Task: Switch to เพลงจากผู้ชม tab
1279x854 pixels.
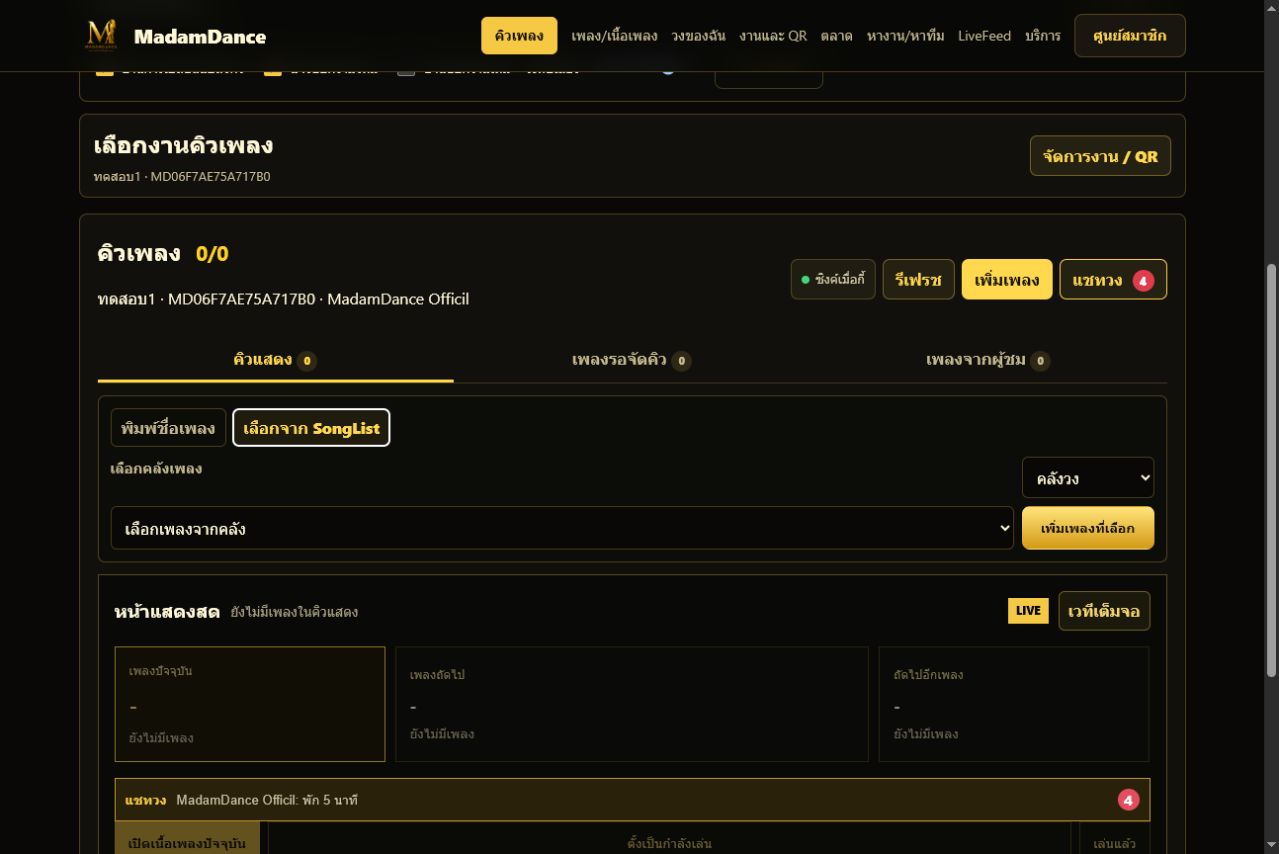Action: [988, 360]
